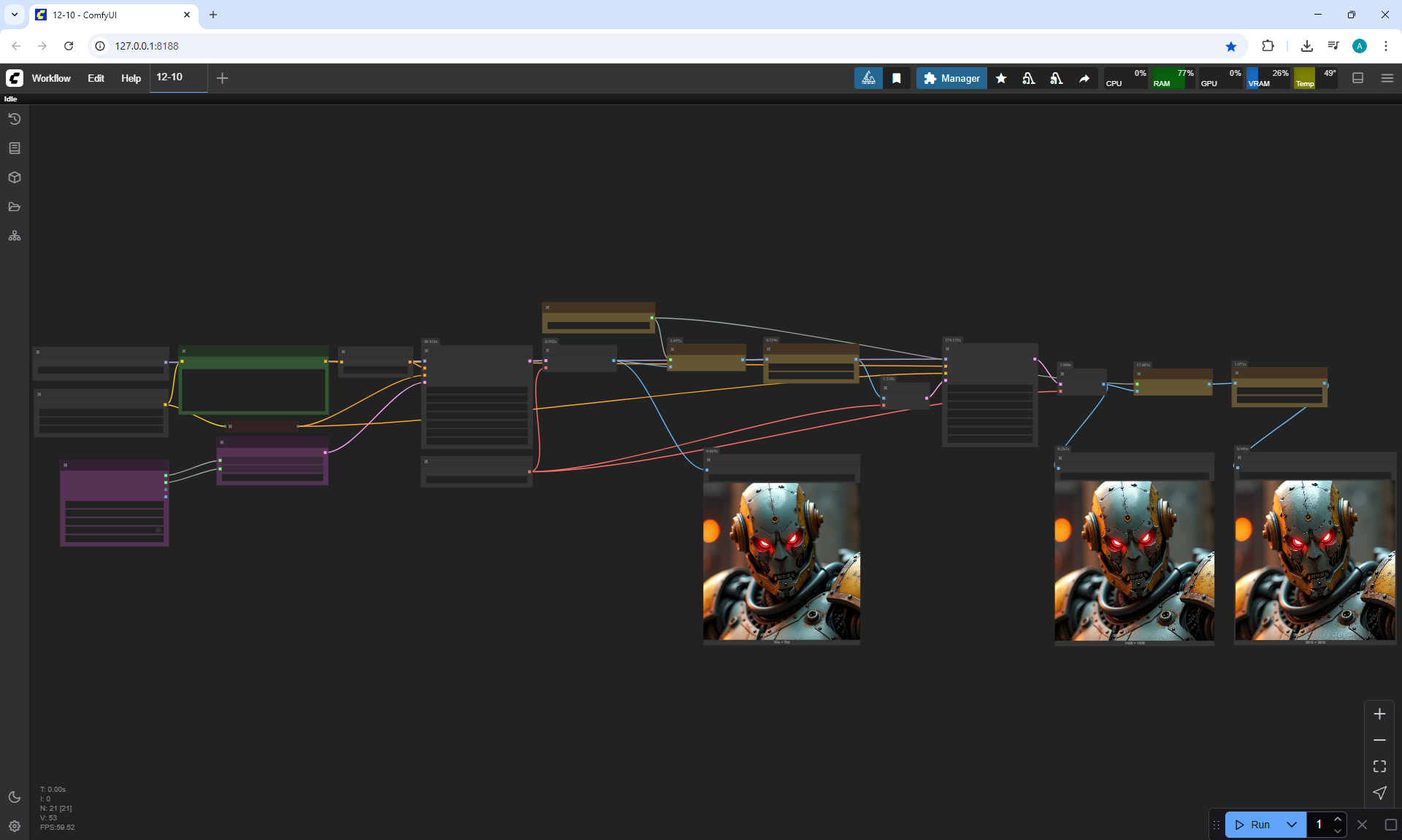
Task: Click the Run button to queue prompt
Action: click(x=1253, y=825)
